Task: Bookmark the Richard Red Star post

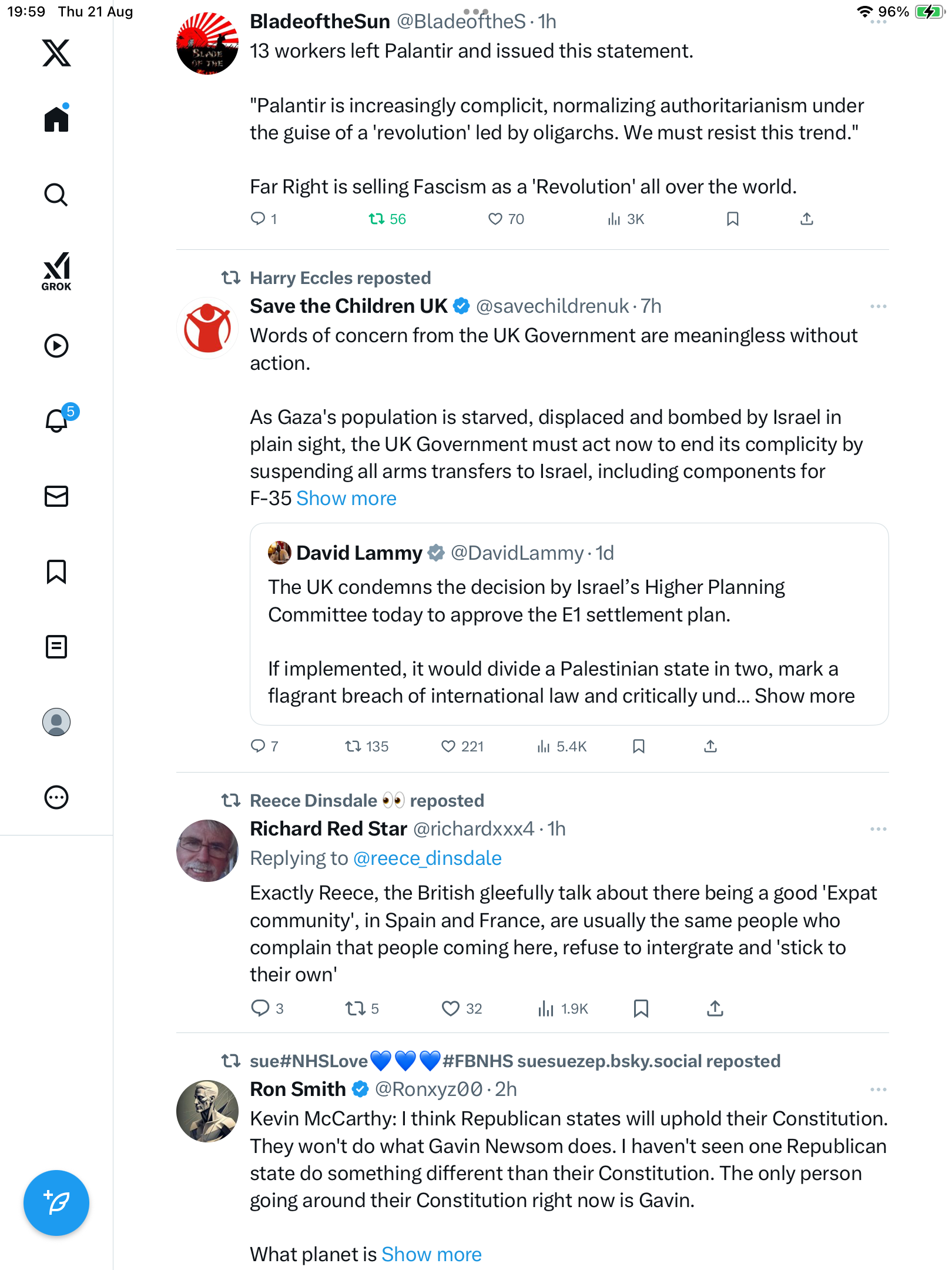Action: coord(641,1008)
